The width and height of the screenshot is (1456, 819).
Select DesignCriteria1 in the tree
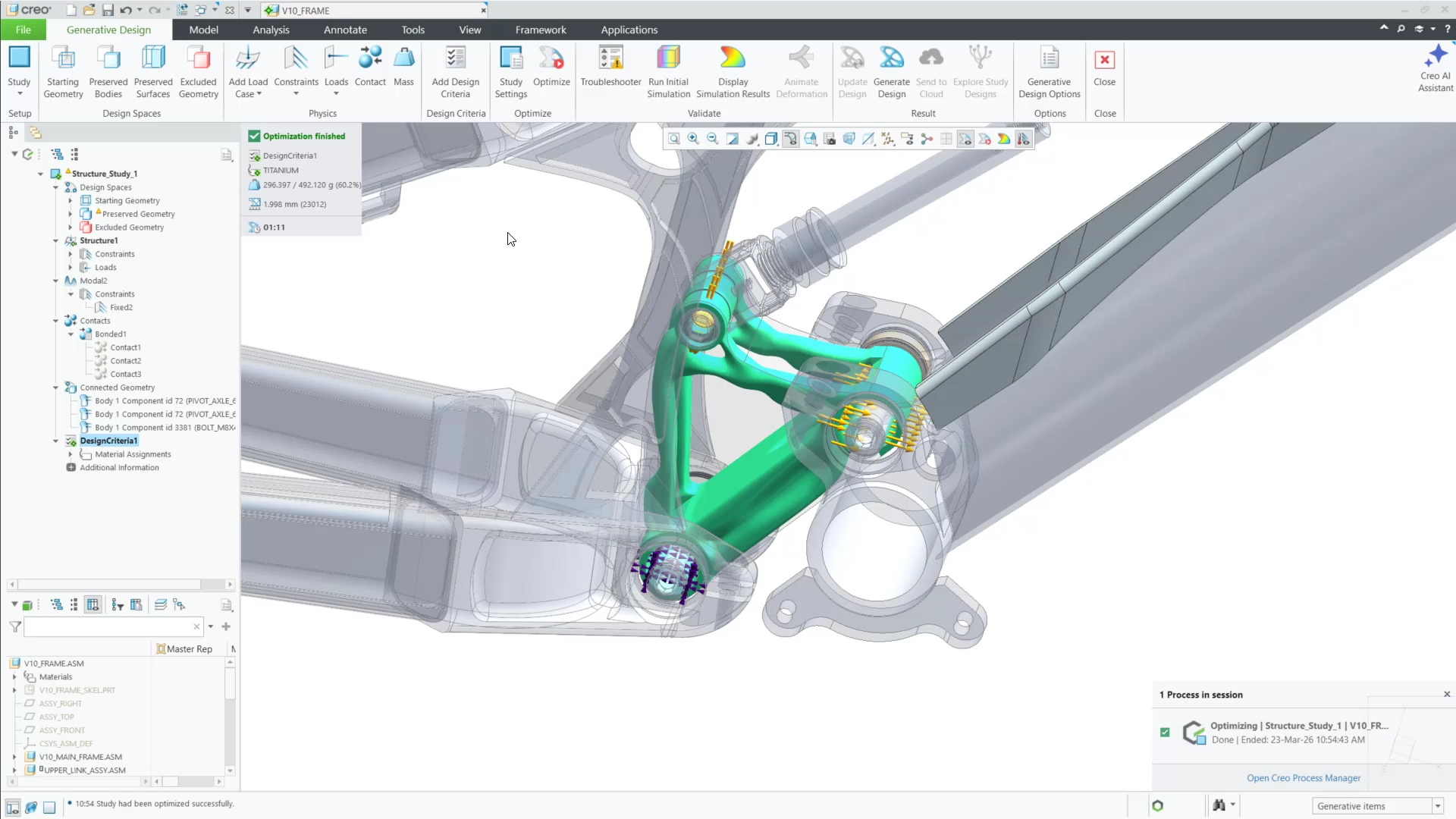pos(108,441)
